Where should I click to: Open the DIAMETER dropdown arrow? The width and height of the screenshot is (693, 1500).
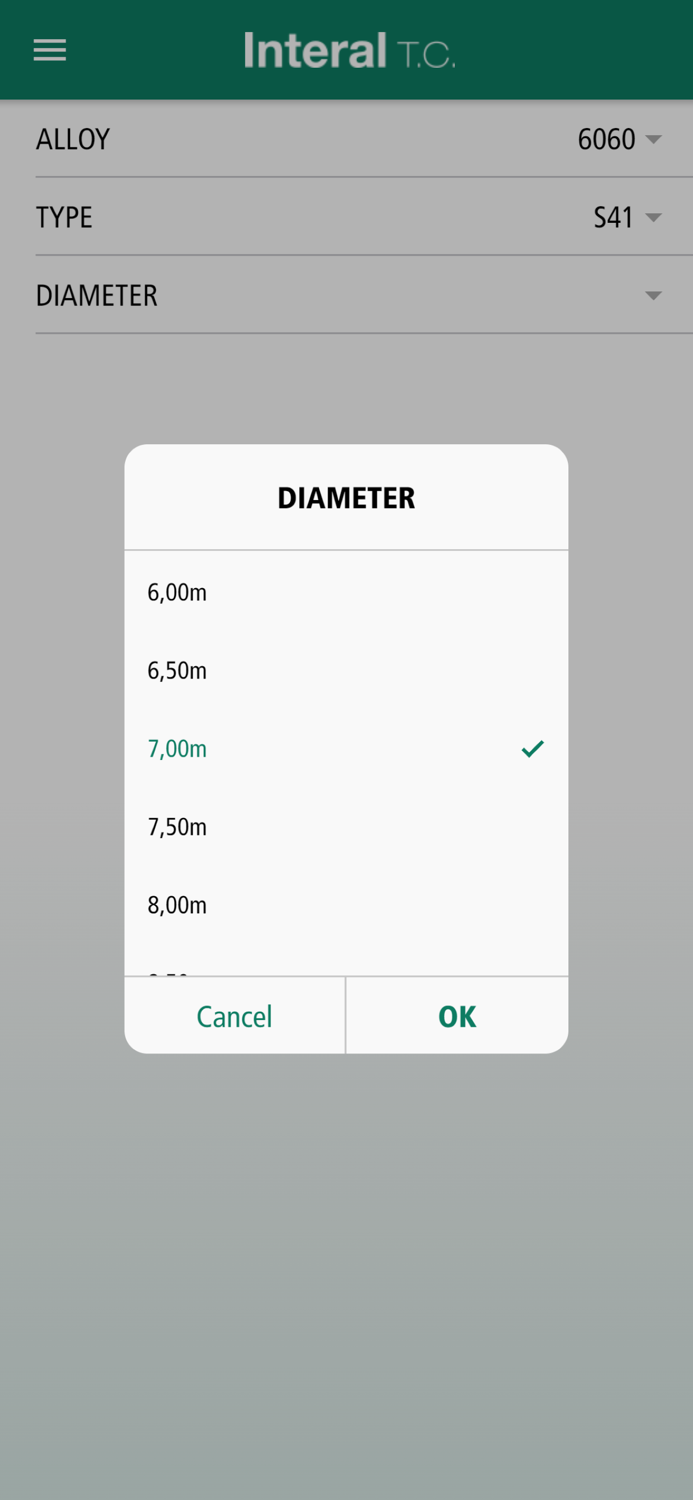pyautogui.click(x=653, y=295)
